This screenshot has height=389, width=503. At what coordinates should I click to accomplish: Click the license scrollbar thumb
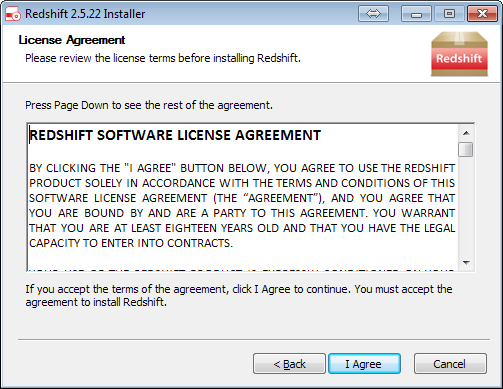point(466,149)
